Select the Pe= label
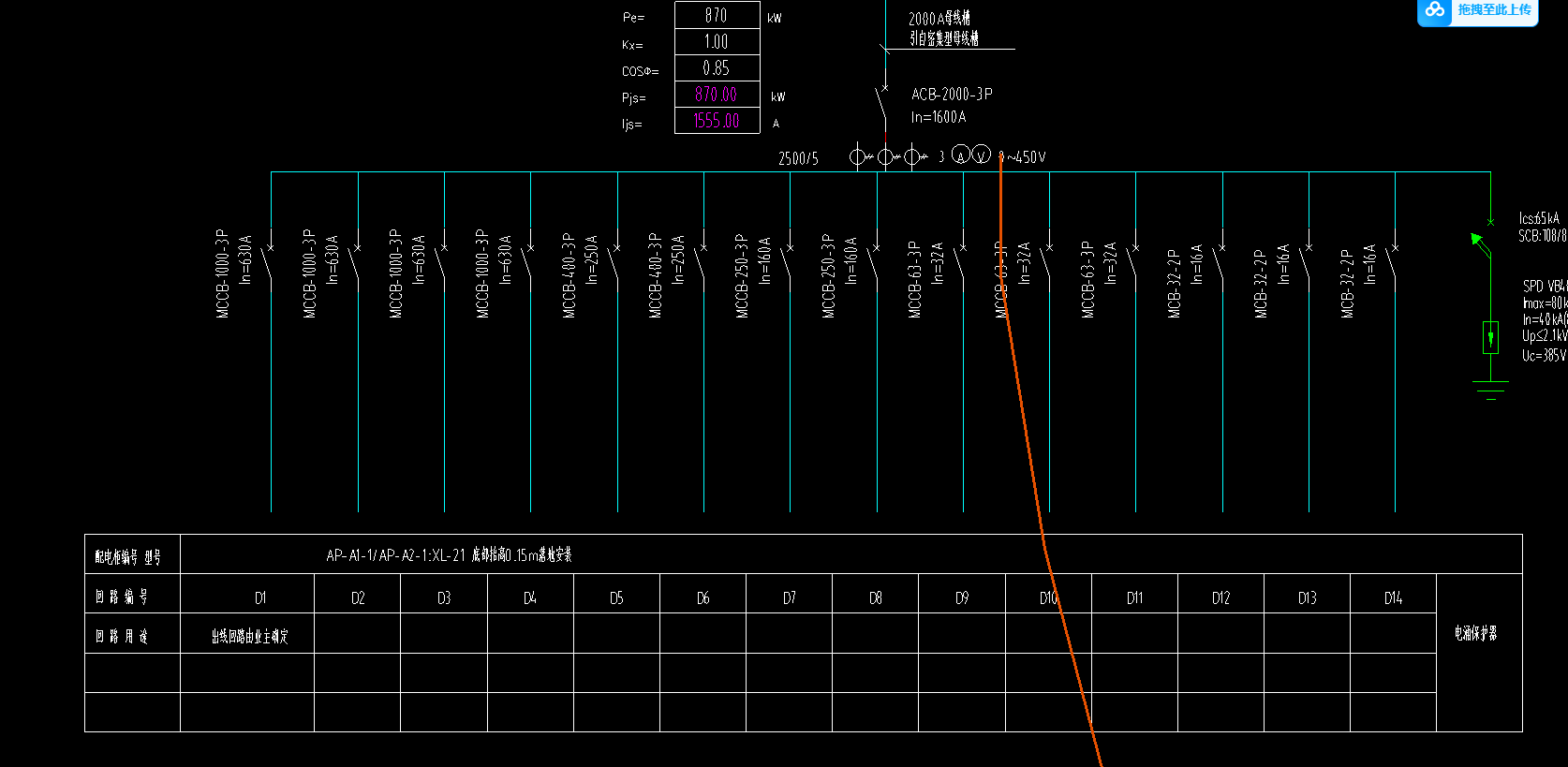The image size is (1568, 767). click(x=633, y=18)
